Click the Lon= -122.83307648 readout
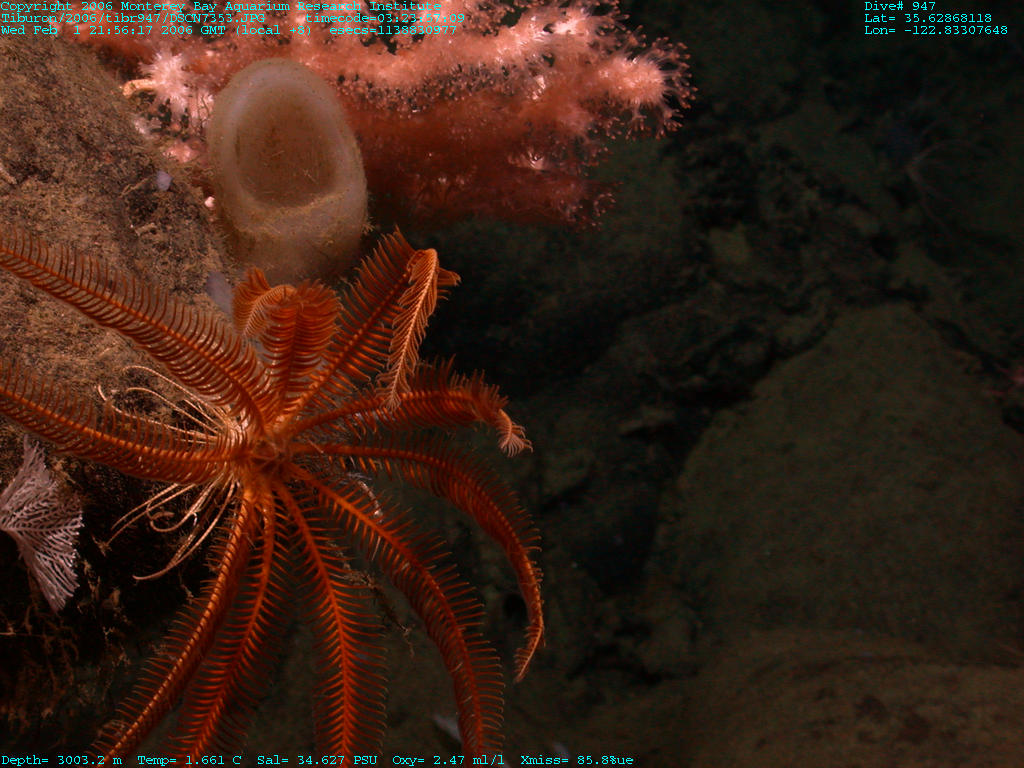1024x768 pixels. pyautogui.click(x=936, y=30)
